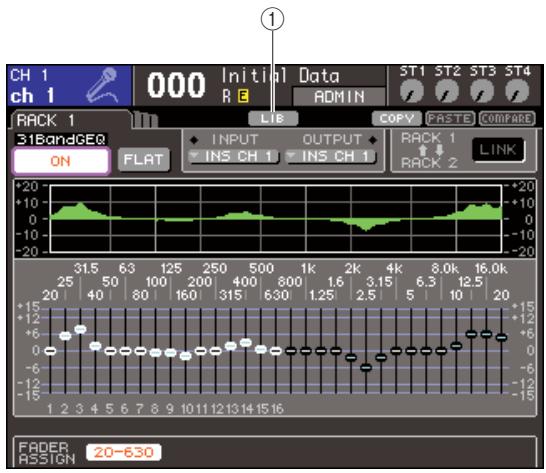
Task: Click the 000 scene number display
Action: point(176,85)
